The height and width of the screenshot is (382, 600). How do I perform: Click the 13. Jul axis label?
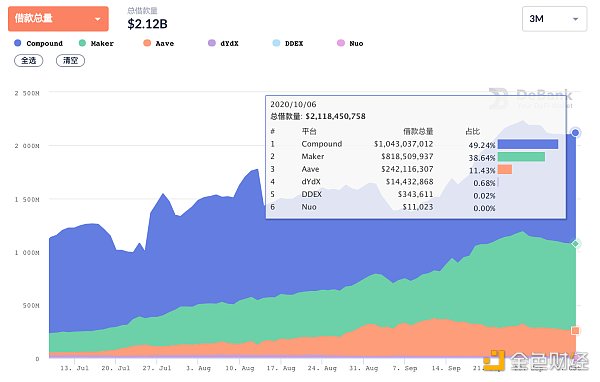(x=75, y=368)
